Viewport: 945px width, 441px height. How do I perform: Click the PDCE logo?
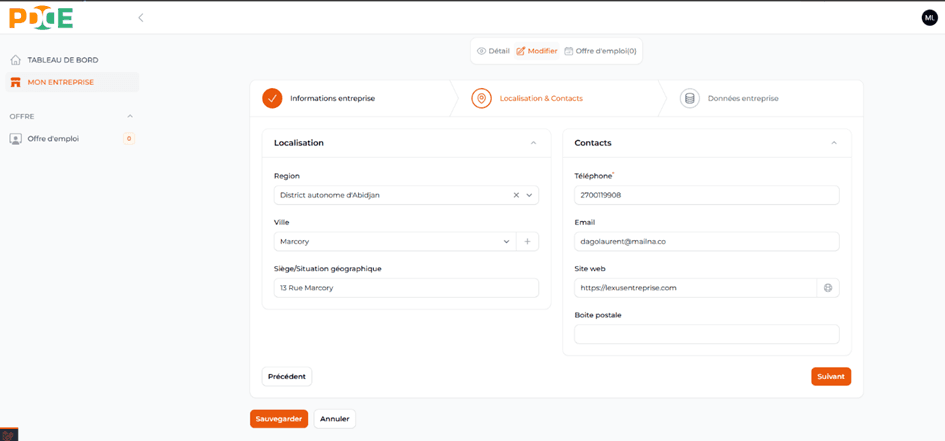41,17
